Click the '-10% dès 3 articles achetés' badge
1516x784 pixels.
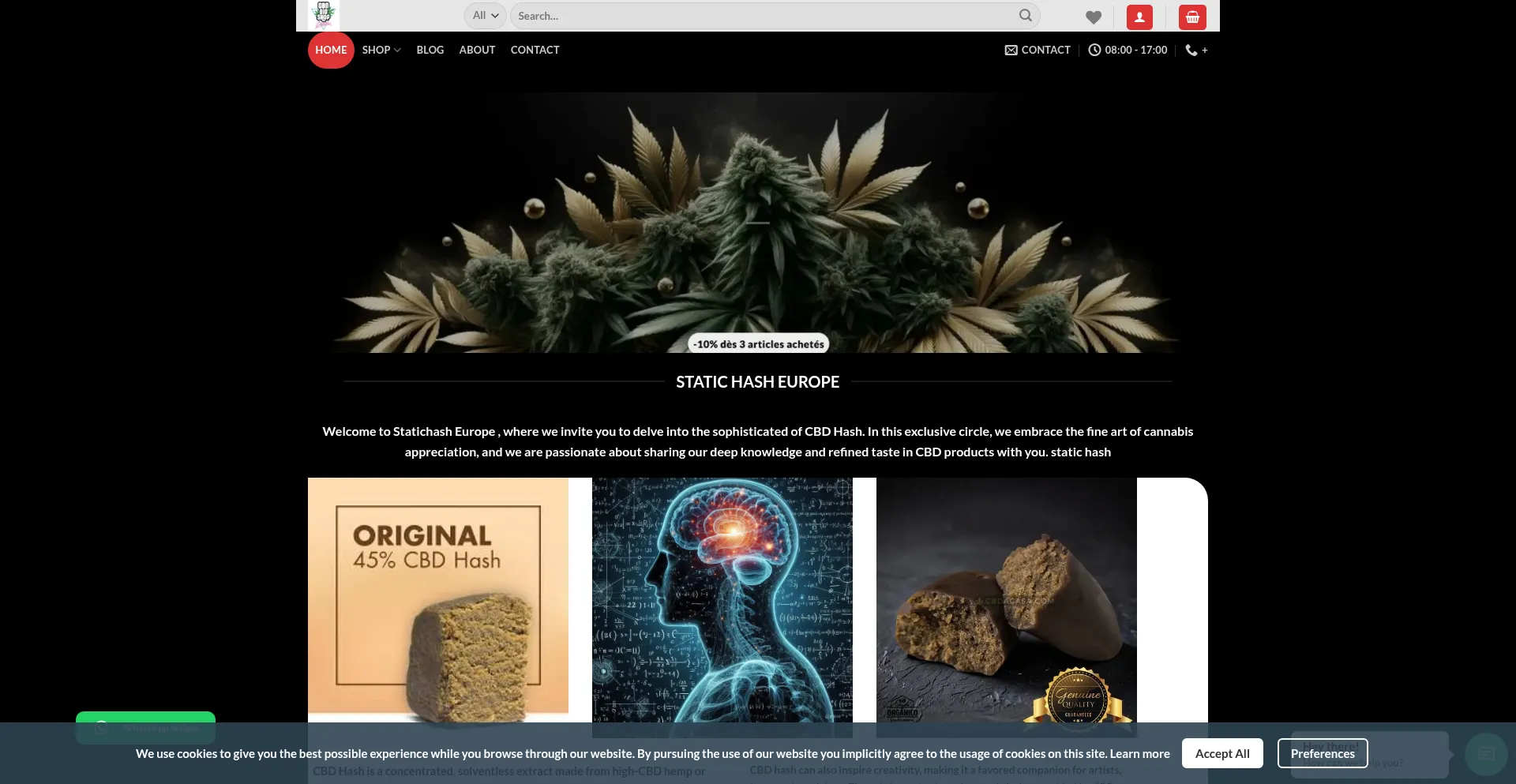pyautogui.click(x=758, y=344)
